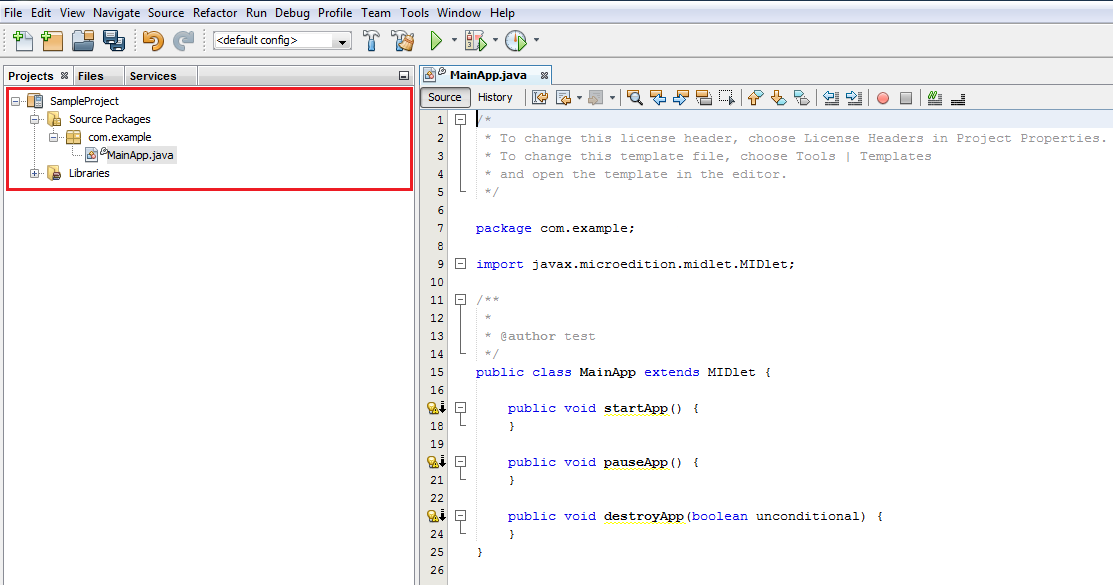Click the Save All disks icon
This screenshot has height=585, width=1113.
click(x=114, y=40)
